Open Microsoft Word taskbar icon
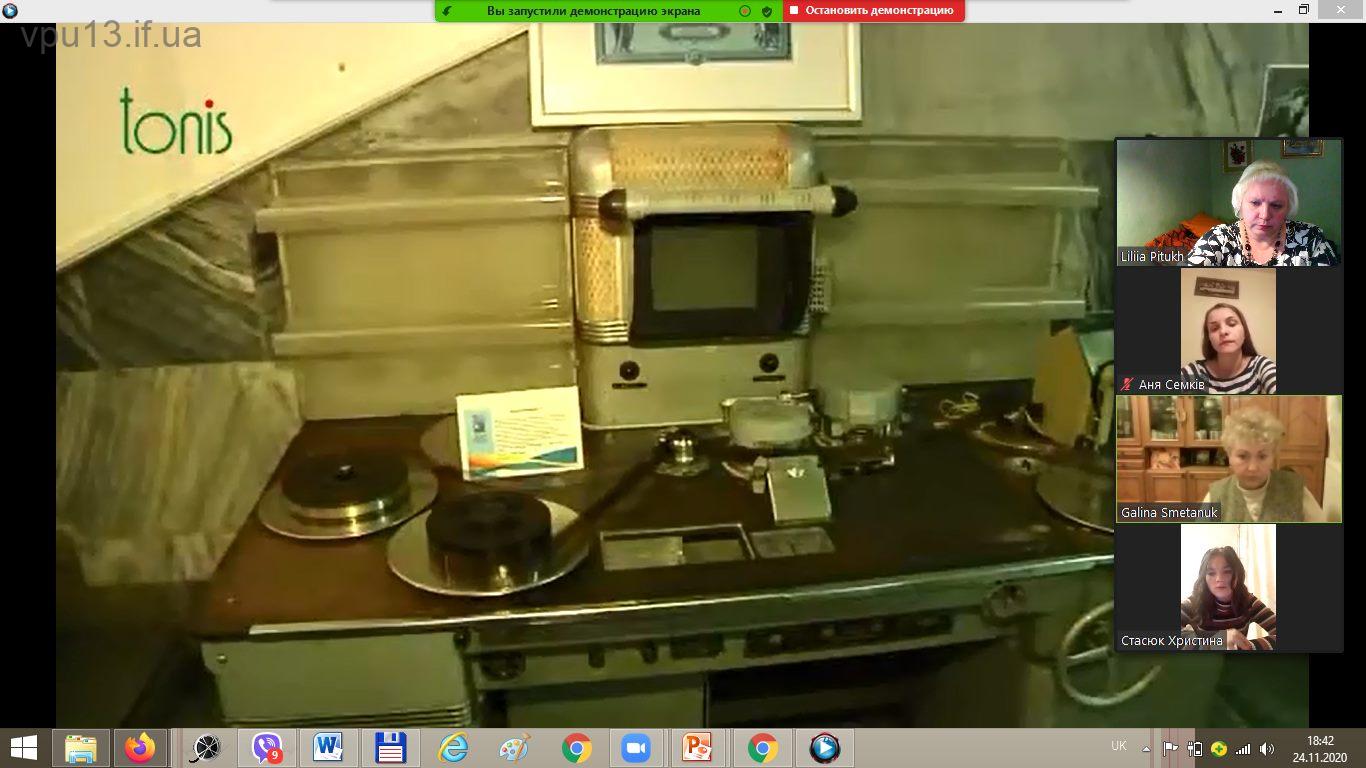The width and height of the screenshot is (1366, 768). coord(328,748)
